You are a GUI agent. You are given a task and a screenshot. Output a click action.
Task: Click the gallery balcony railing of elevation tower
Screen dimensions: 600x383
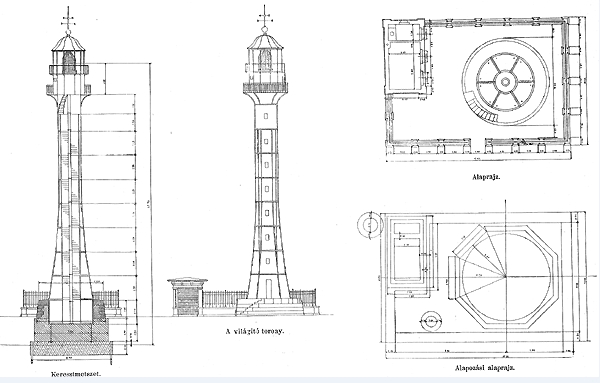click(x=265, y=87)
